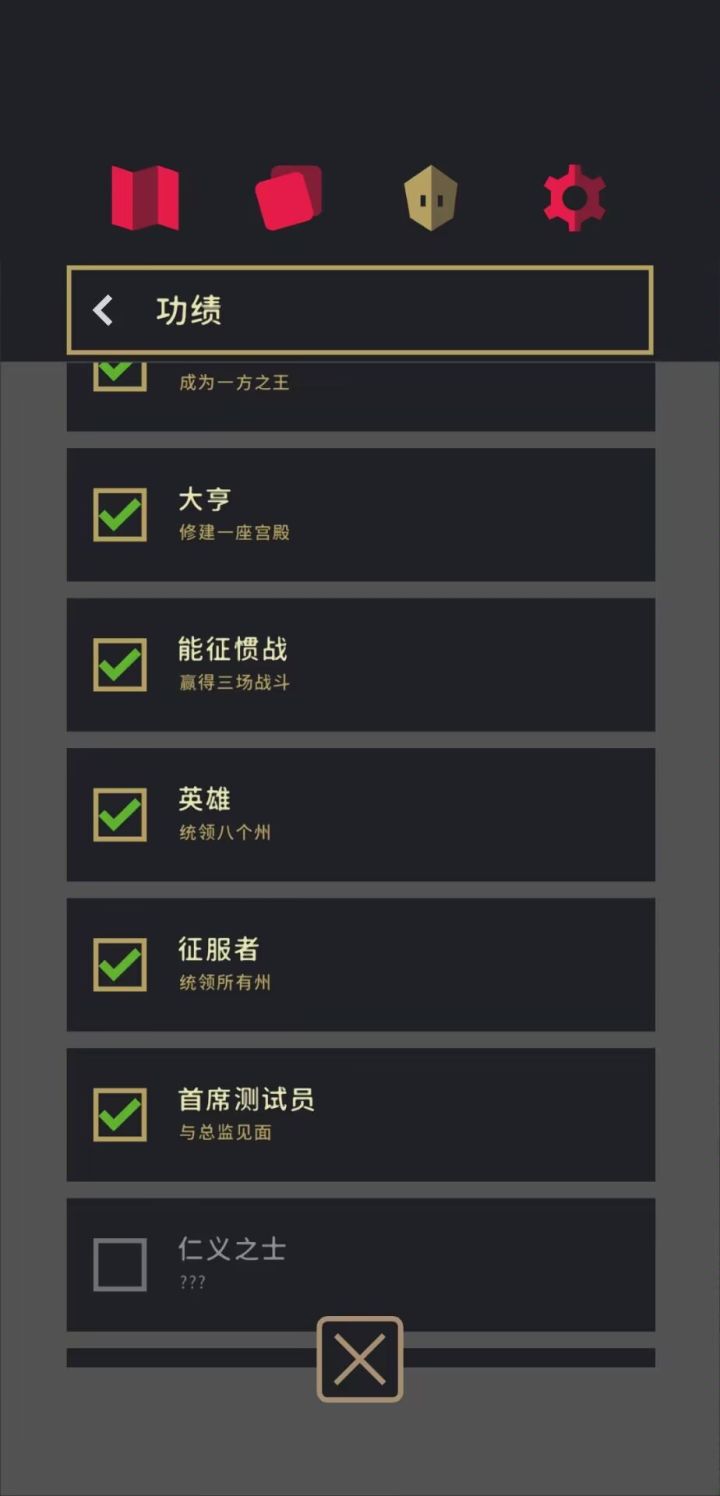This screenshot has width=720, height=1496.
Task: Click the 征服者 checkbox
Action: pyautogui.click(x=120, y=965)
